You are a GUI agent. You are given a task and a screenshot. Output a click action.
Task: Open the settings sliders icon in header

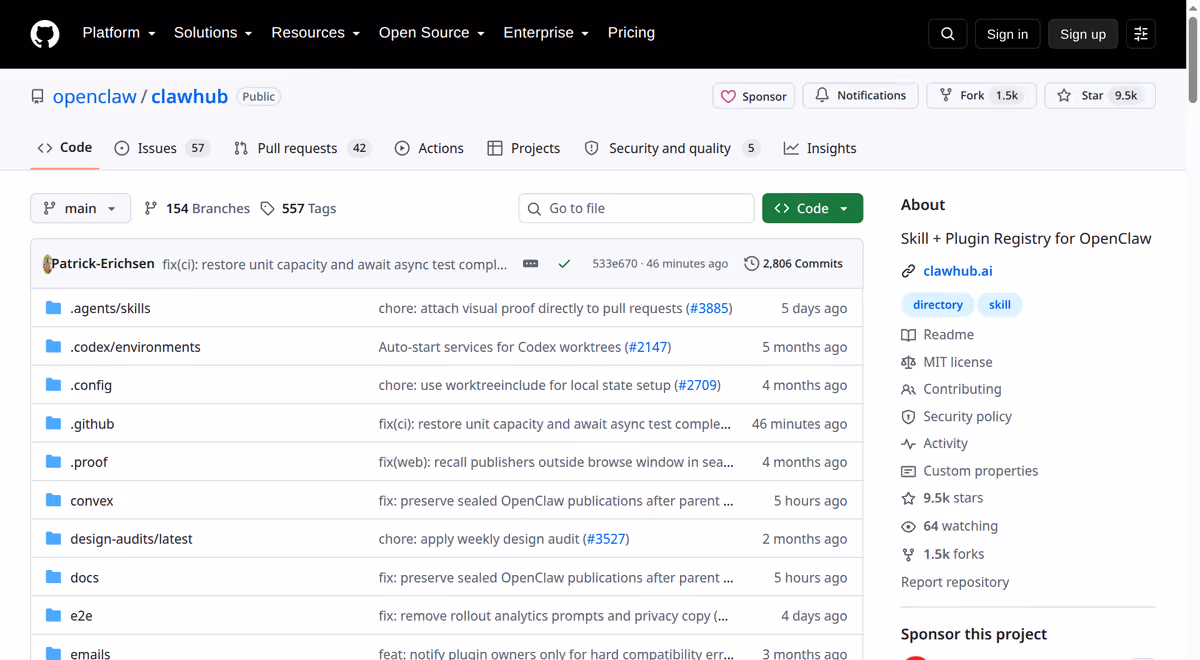[x=1141, y=34]
